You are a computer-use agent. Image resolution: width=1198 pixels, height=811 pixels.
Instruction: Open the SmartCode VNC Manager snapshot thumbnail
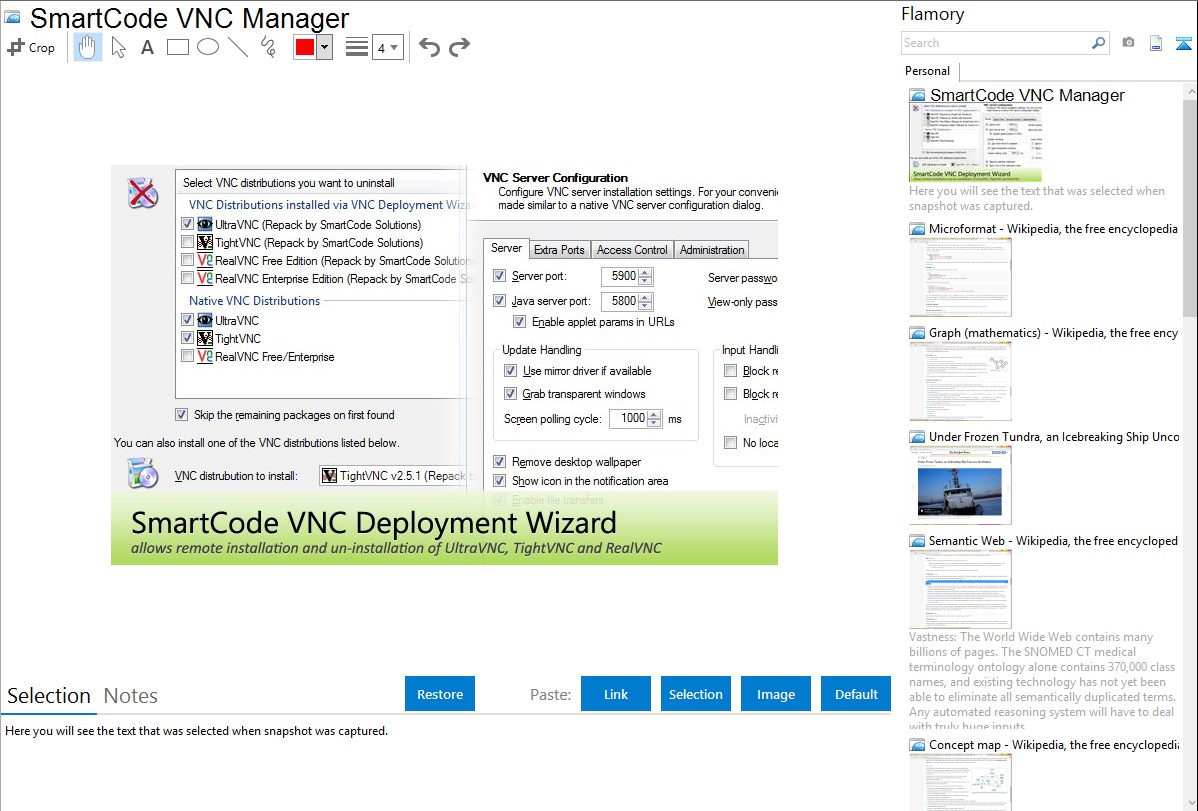coord(976,143)
